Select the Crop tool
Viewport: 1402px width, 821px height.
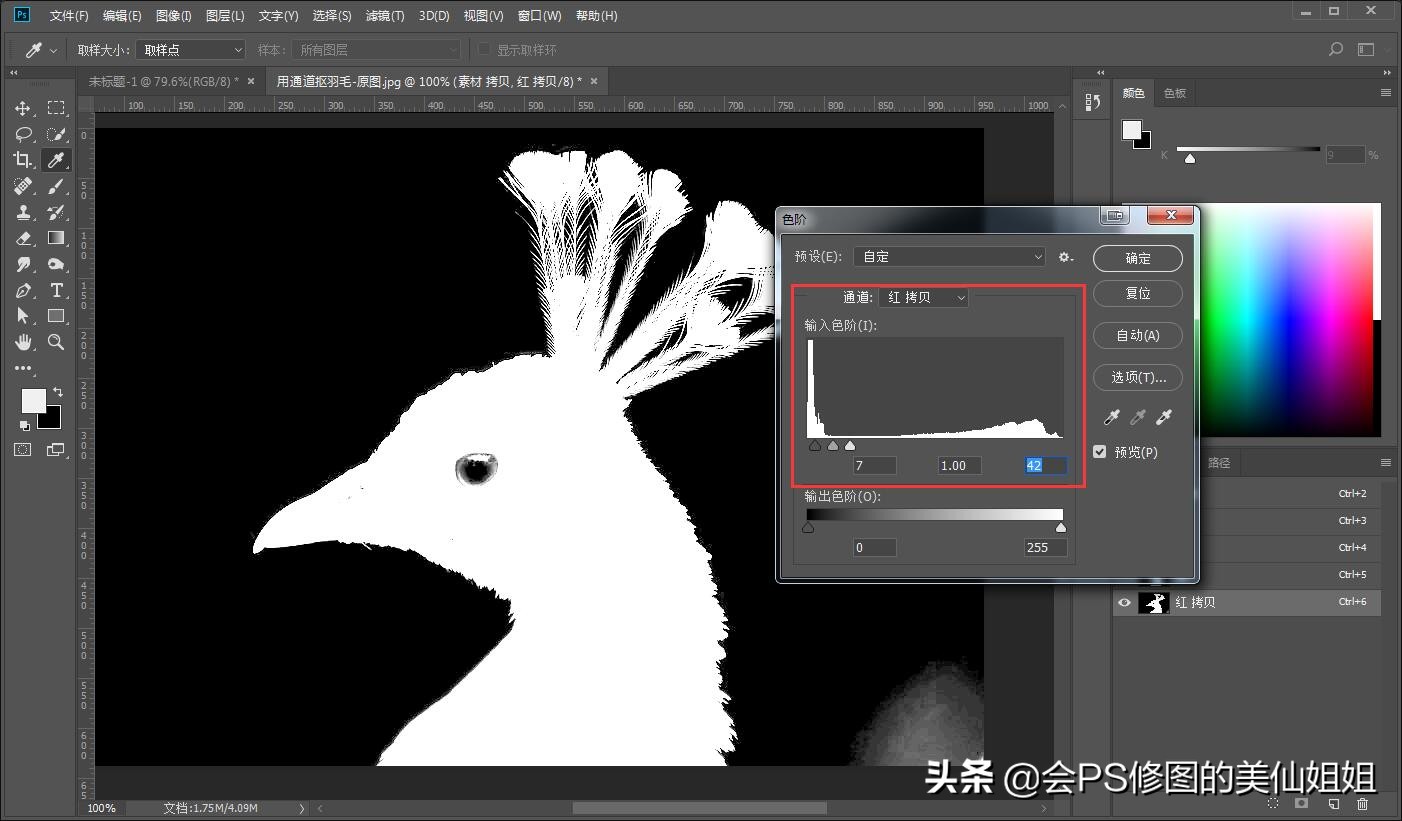click(22, 160)
